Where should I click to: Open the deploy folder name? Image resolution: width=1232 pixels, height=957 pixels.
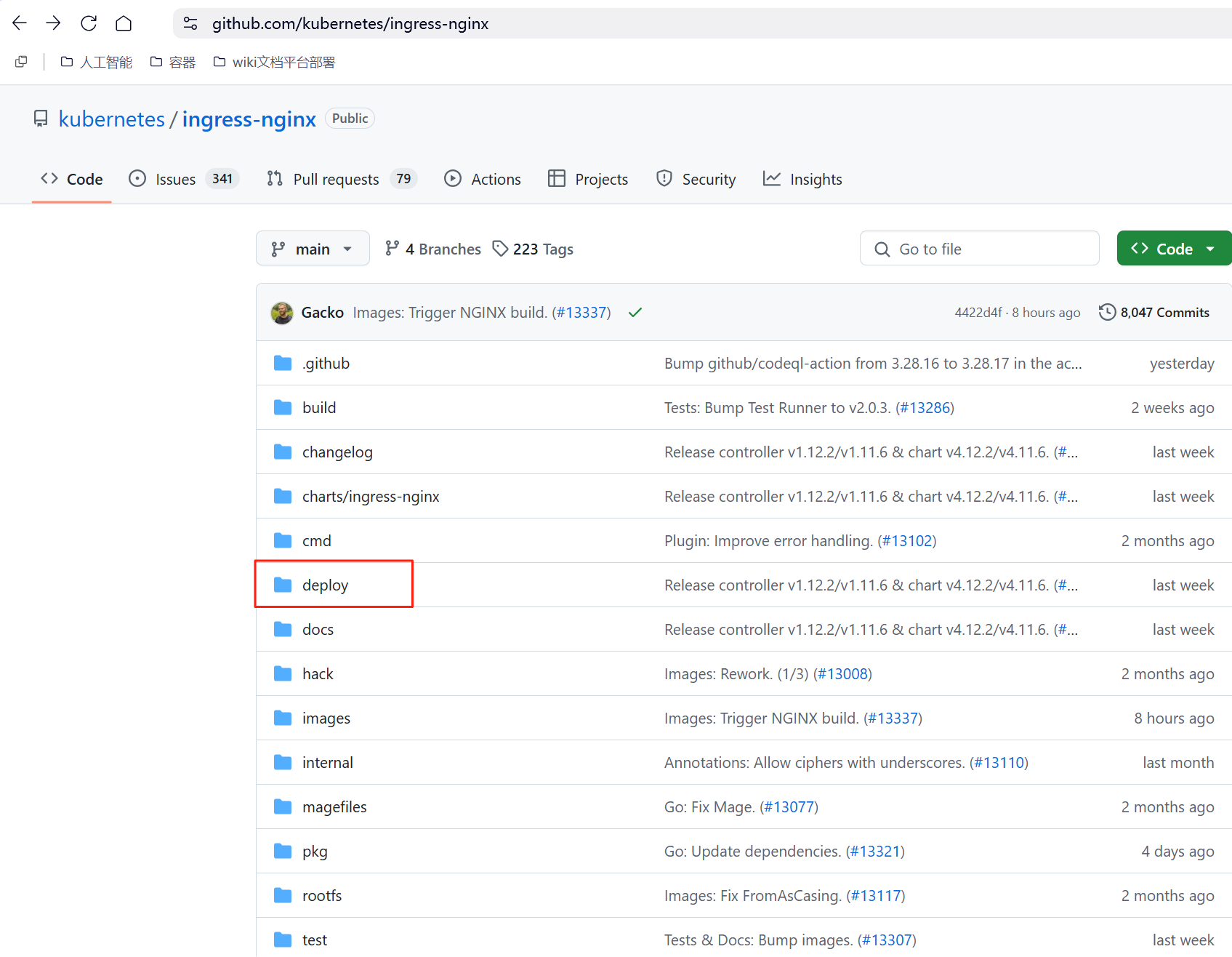pos(325,585)
